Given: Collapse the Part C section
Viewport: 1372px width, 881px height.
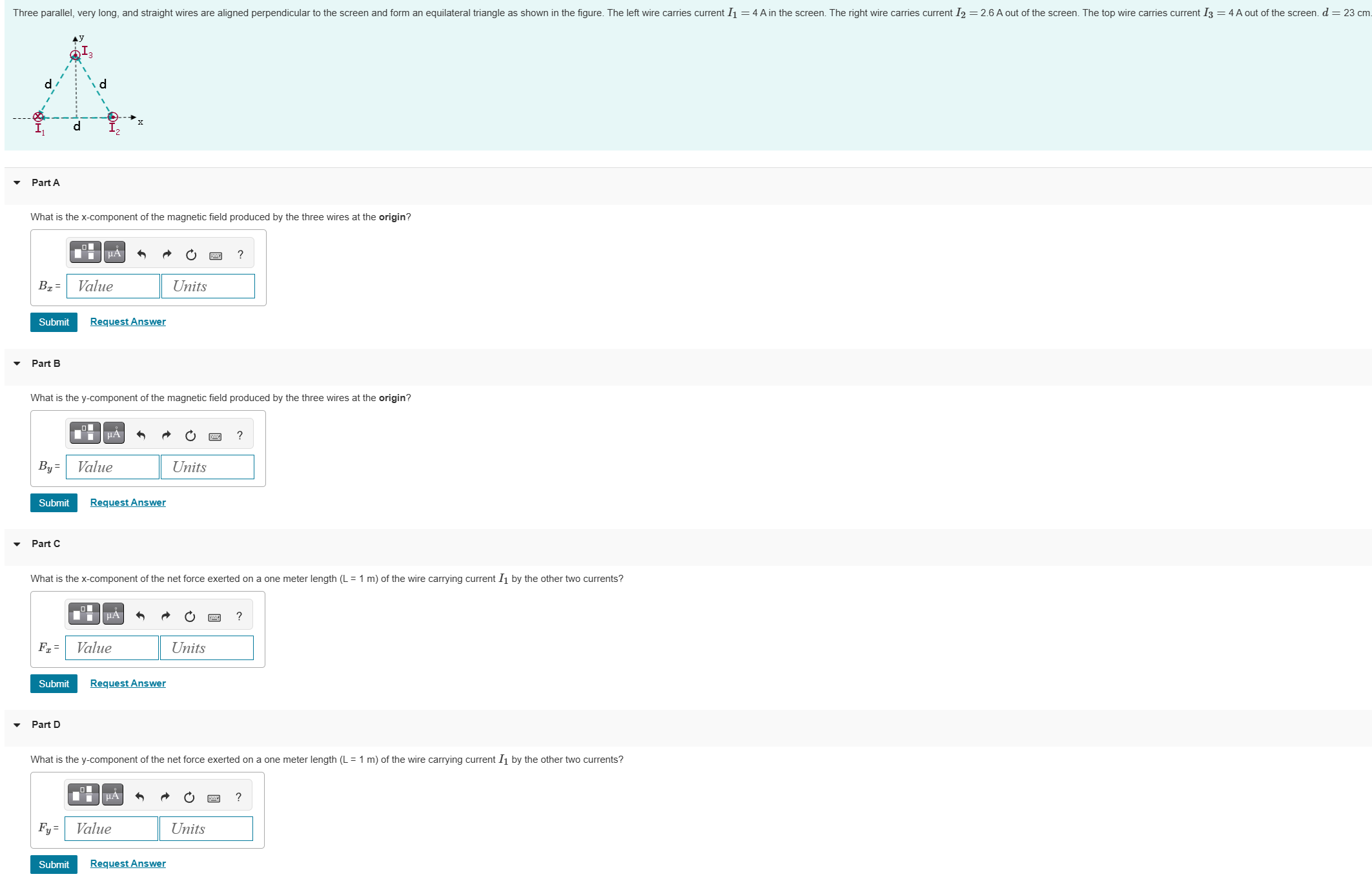Looking at the screenshot, I should click(x=17, y=544).
